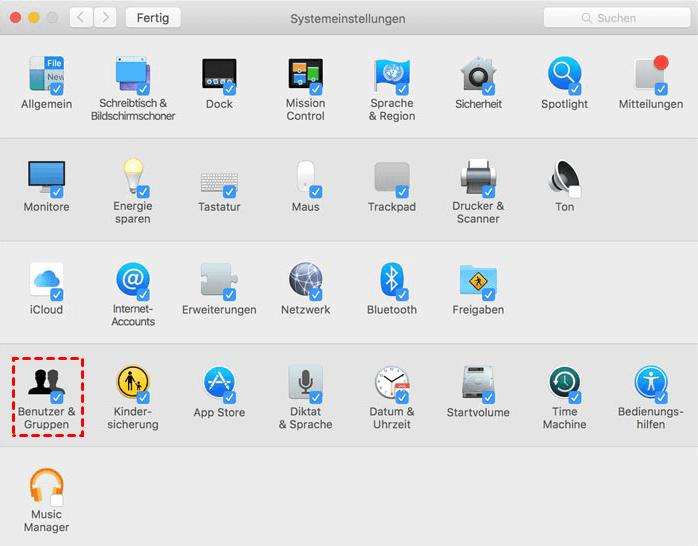This screenshot has height=546, width=698.
Task: Click the Sicherheit house icon
Action: [x=478, y=76]
